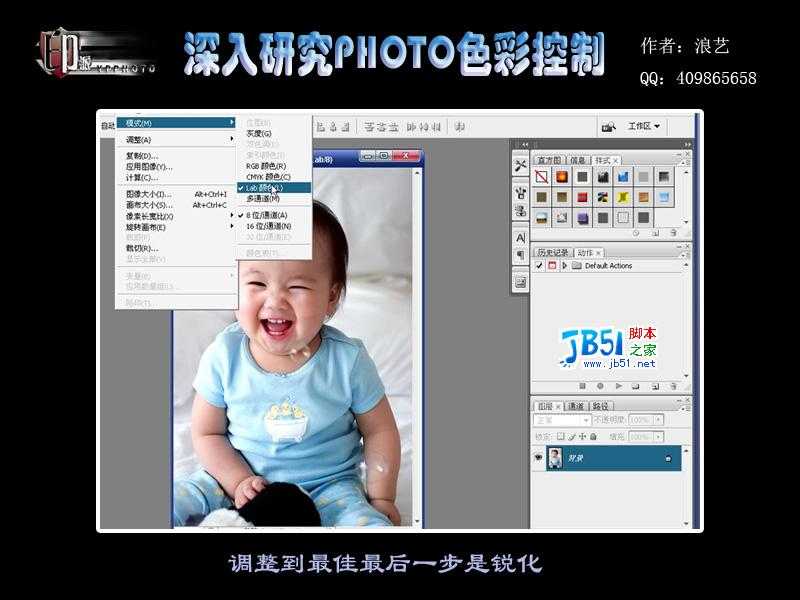Image resolution: width=800 pixels, height=600 pixels.
Task: Click the Go to Bridge icon beside 工作区
Action: [609, 127]
